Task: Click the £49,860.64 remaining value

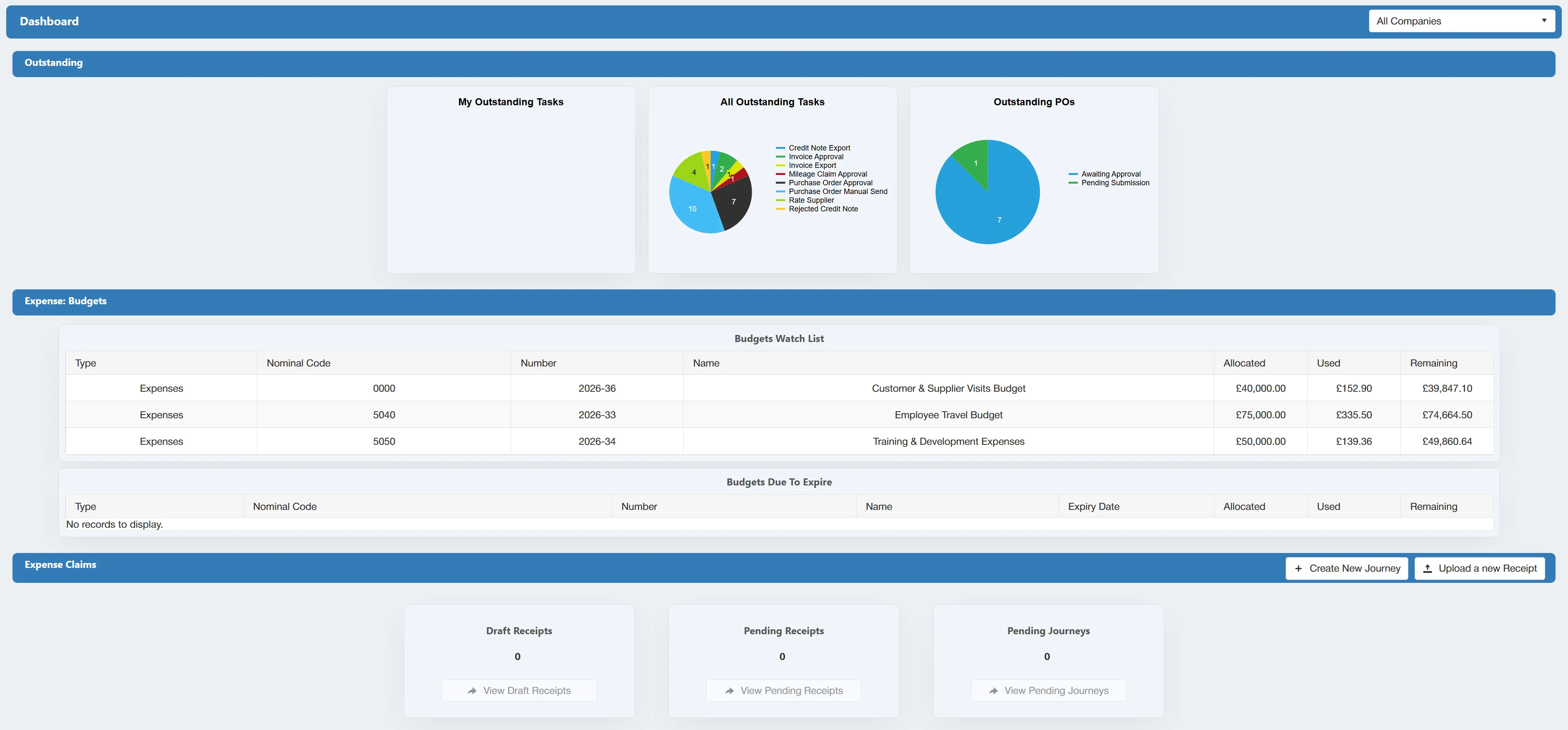Action: tap(1447, 441)
